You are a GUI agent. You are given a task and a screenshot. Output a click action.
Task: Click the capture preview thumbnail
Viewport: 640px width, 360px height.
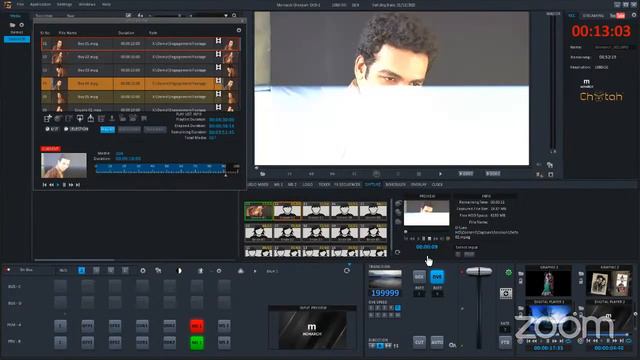point(427,213)
